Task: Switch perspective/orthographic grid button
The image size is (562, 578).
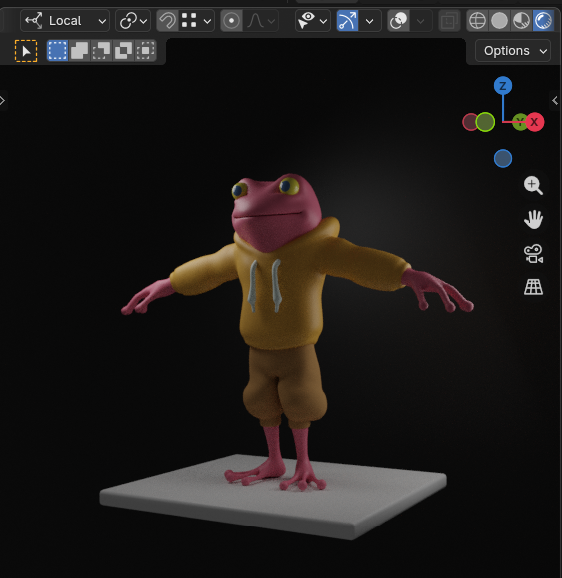Action: point(533,287)
